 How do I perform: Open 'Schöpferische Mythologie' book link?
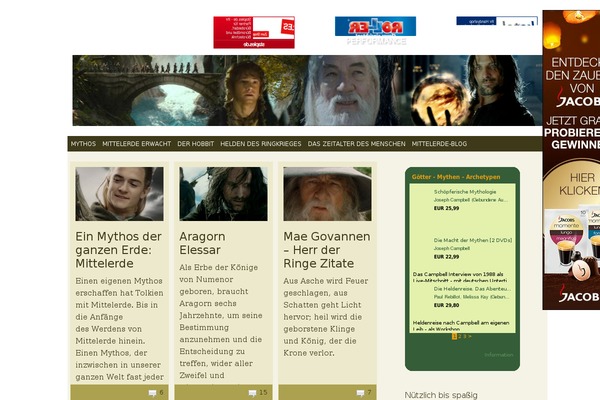coord(465,192)
